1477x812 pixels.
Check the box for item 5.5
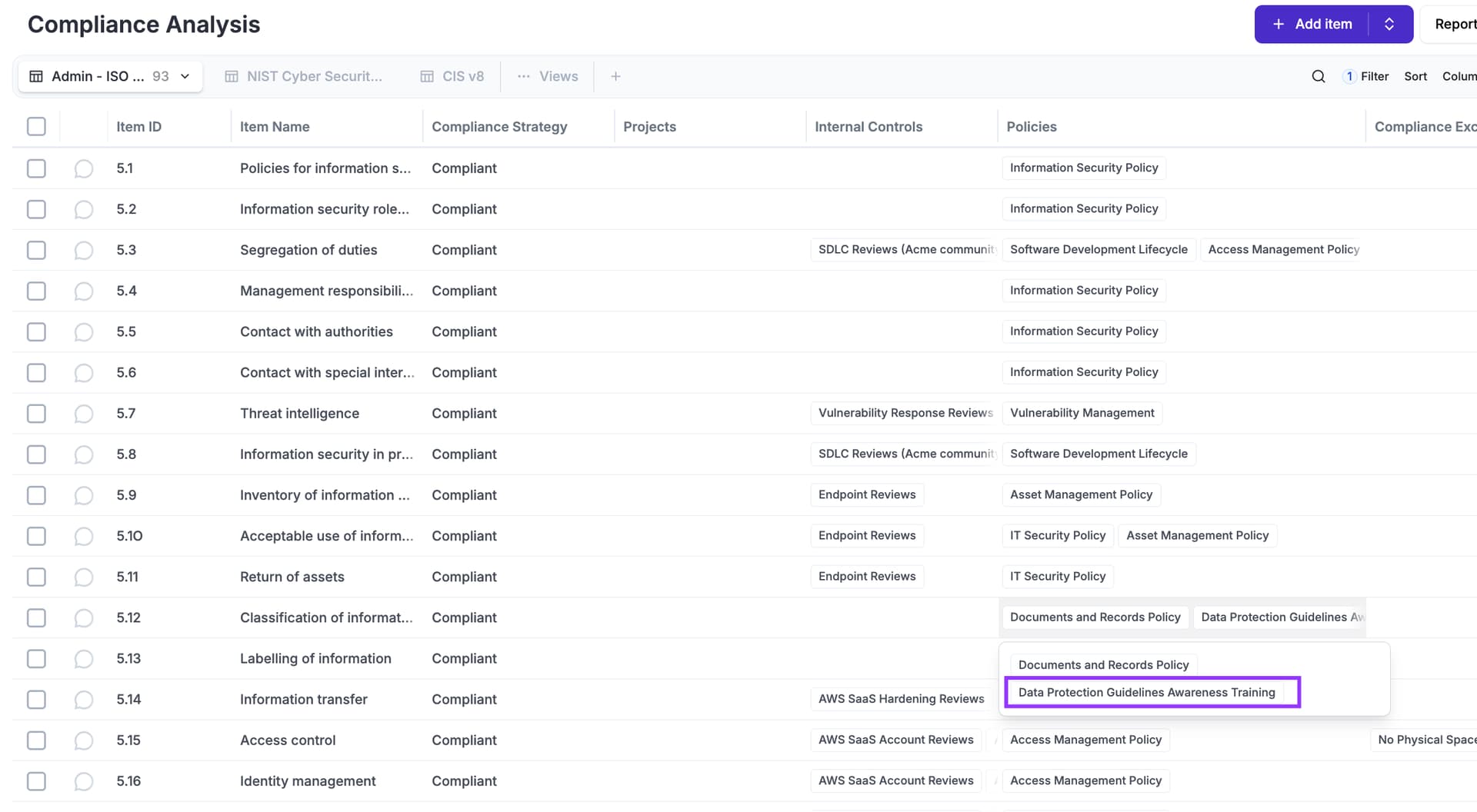(36, 332)
